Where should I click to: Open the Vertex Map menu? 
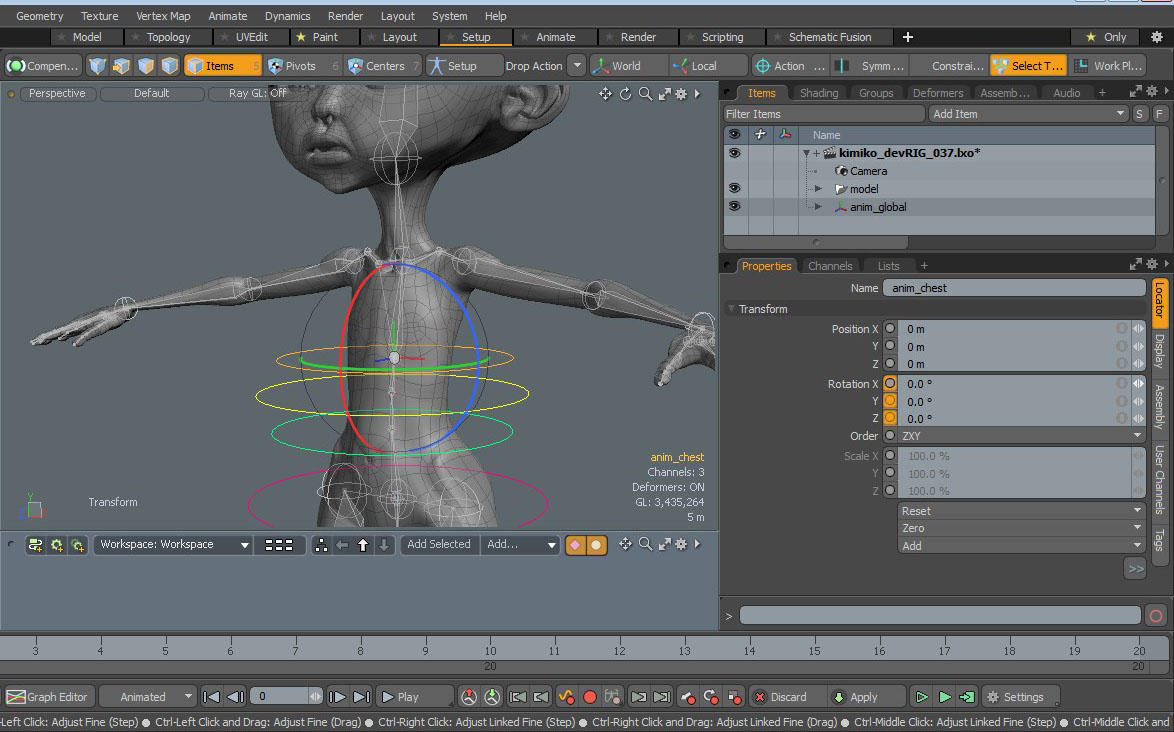163,16
